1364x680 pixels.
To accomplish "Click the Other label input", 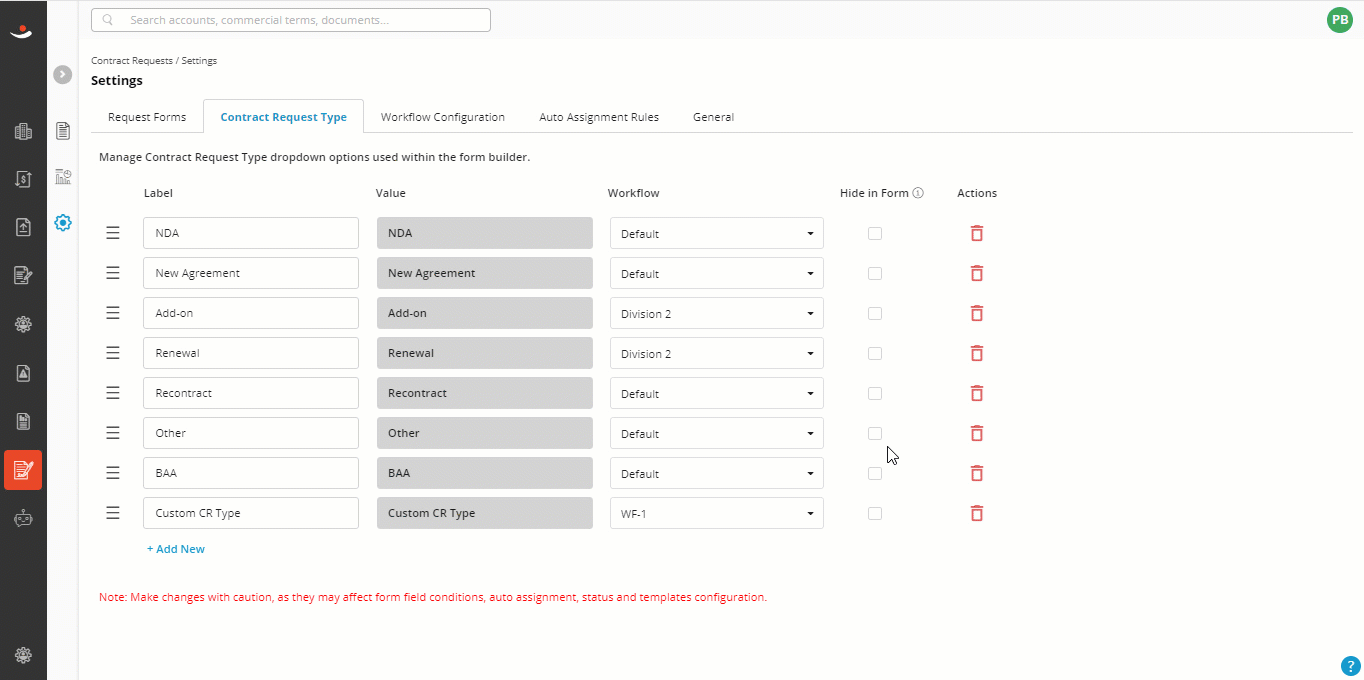I will [x=251, y=433].
